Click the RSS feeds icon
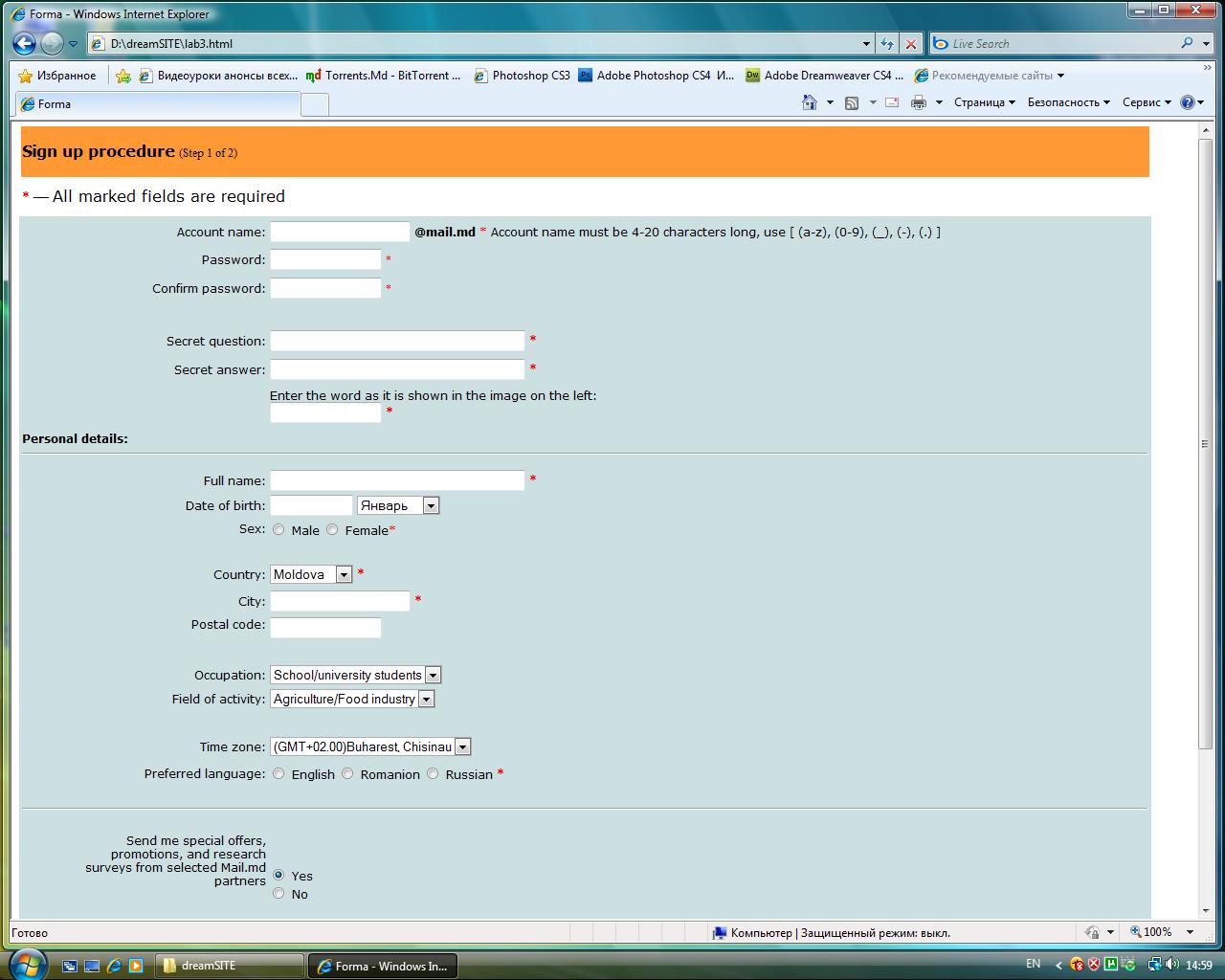Screen dimensions: 1225x980 pyautogui.click(x=851, y=102)
